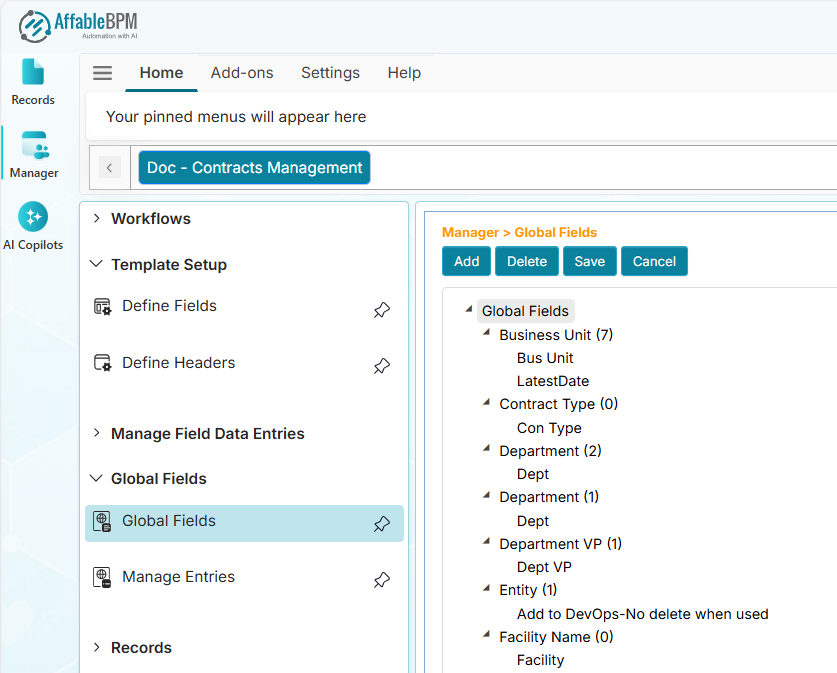Pin the Define Fields menu item
The image size is (837, 673).
381,310
